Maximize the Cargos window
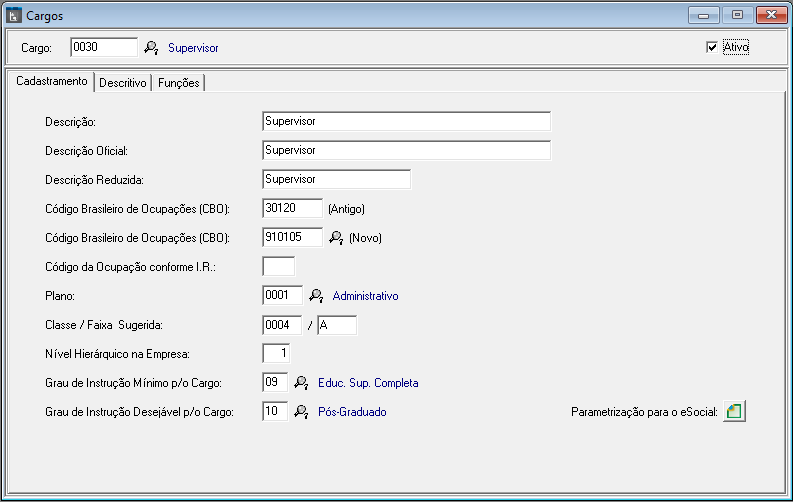 click(737, 15)
